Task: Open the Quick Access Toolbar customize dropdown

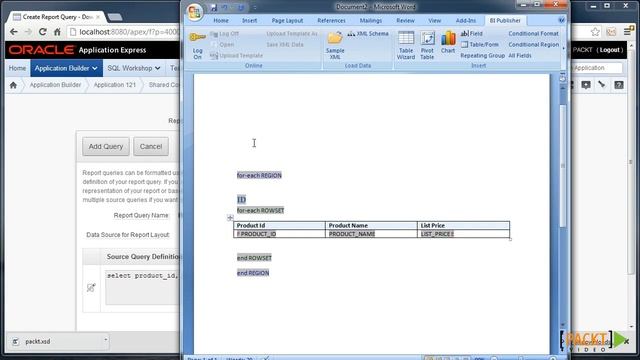Action: [255, 7]
